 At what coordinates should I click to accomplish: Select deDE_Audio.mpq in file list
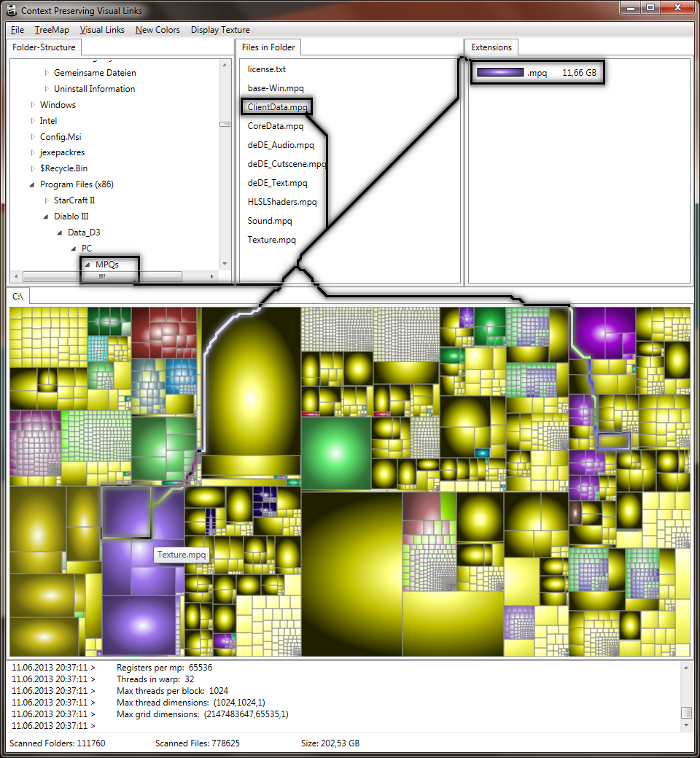(x=281, y=145)
